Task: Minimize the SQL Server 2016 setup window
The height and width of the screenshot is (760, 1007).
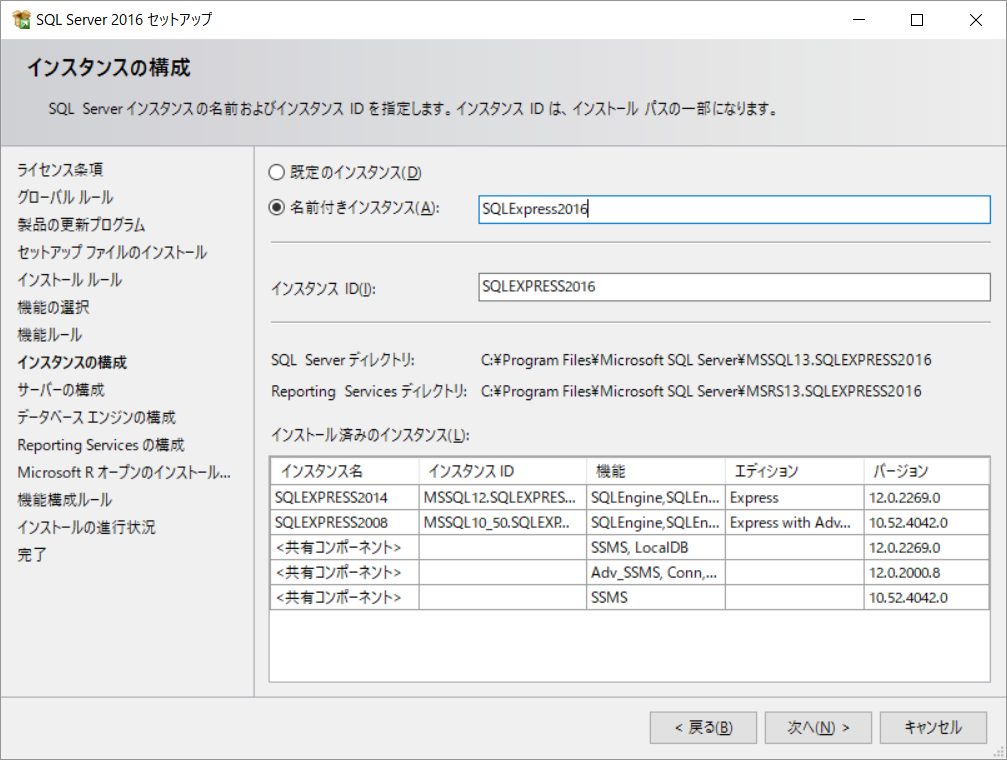Action: (859, 20)
